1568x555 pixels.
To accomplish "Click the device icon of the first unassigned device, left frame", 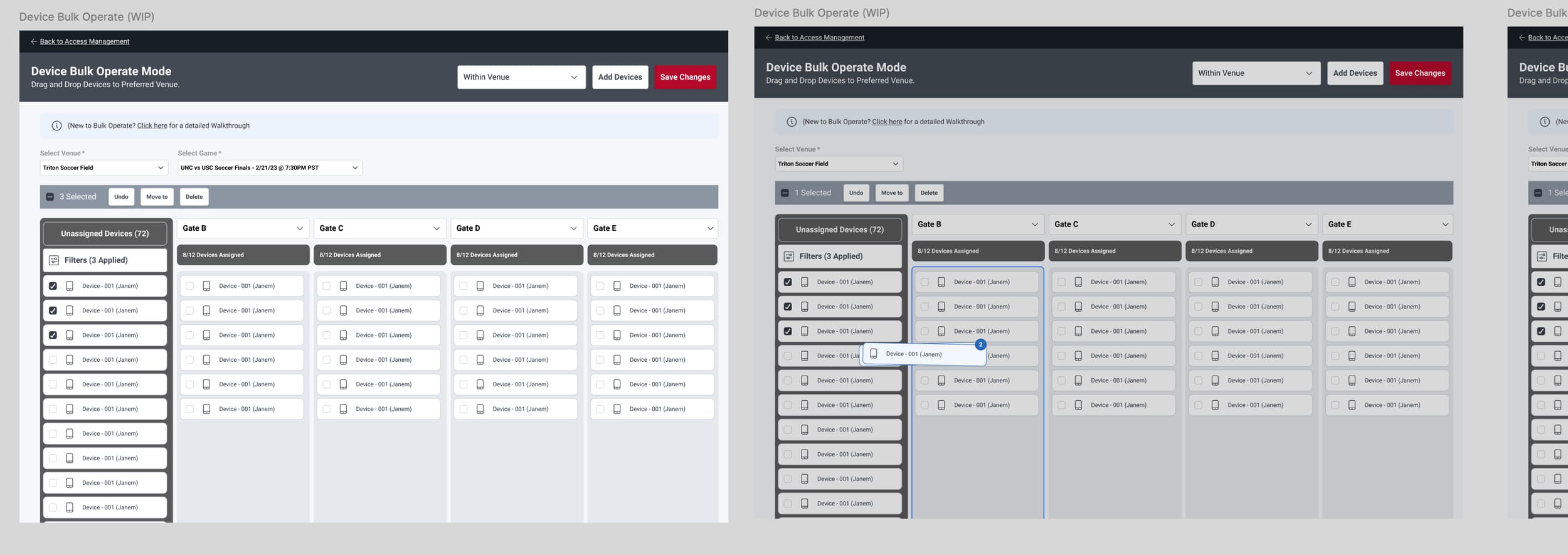I will tap(70, 286).
